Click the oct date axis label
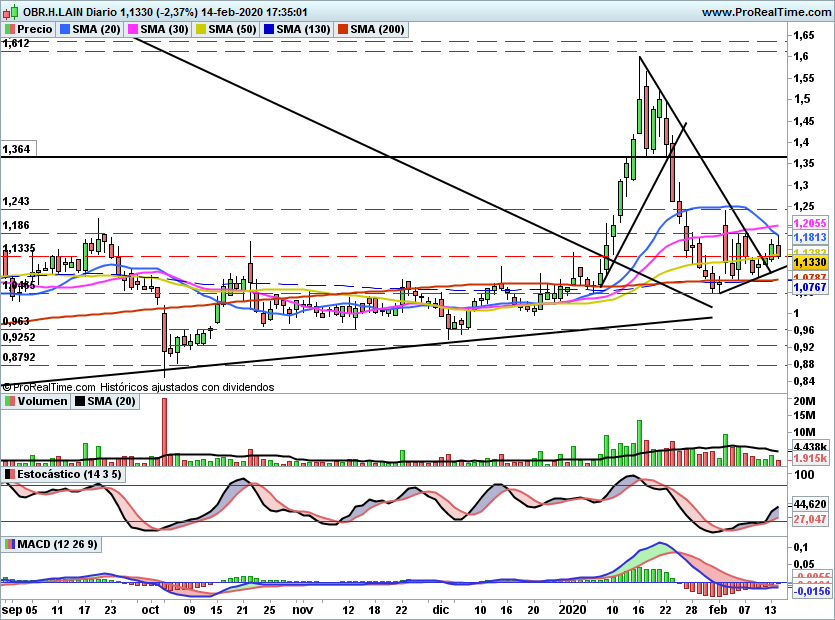 151,610
